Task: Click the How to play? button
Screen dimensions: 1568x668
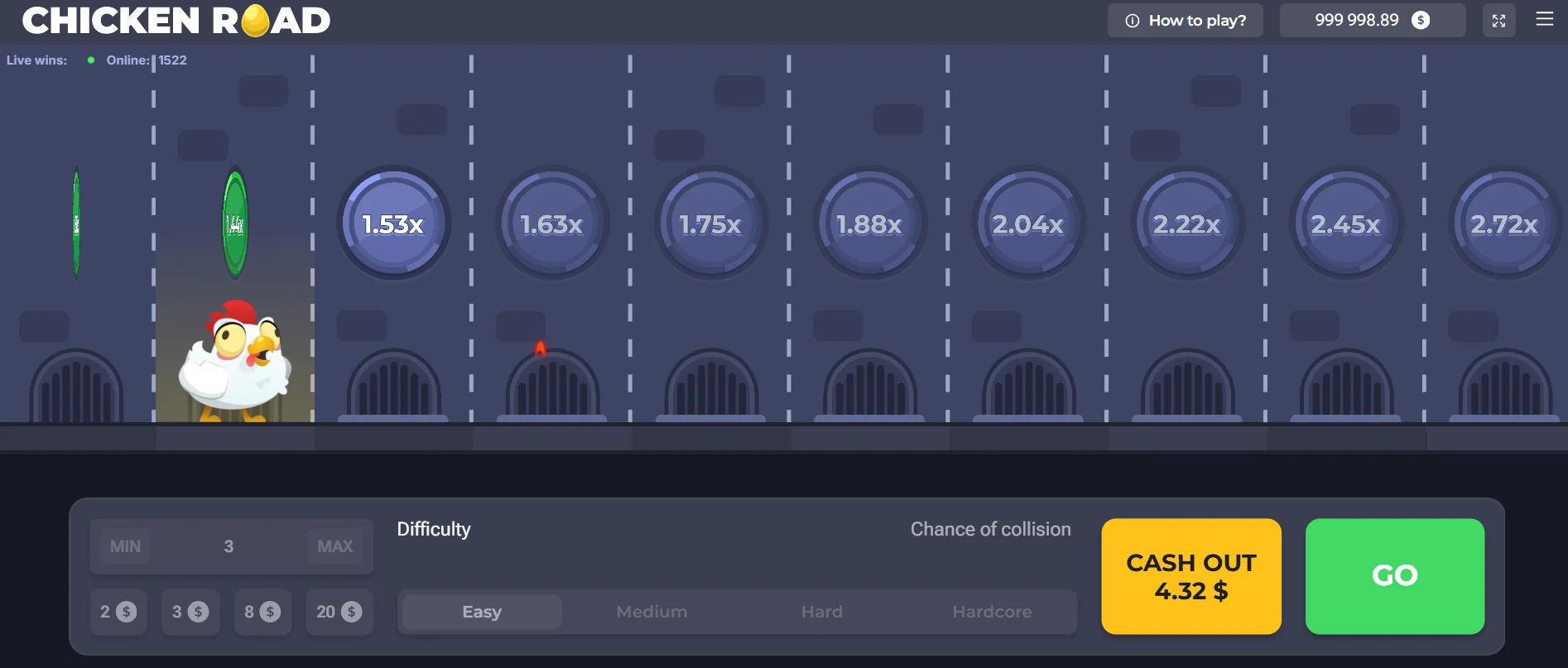Action: tap(1186, 21)
